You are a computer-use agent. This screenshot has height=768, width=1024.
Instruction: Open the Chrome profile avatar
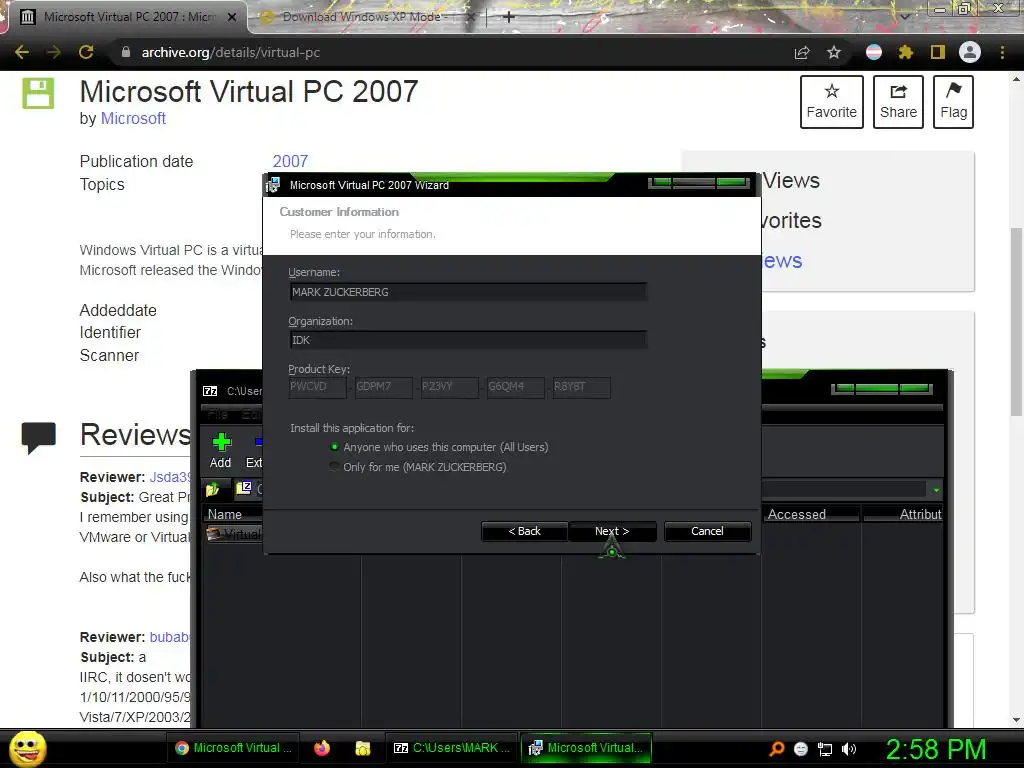(970, 52)
